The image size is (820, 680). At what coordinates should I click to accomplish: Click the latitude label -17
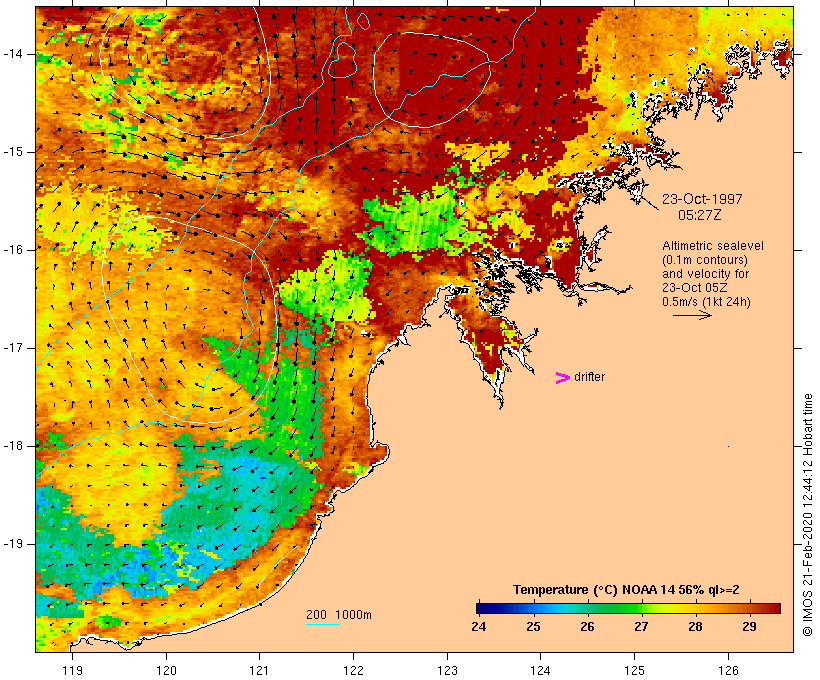pyautogui.click(x=13, y=348)
